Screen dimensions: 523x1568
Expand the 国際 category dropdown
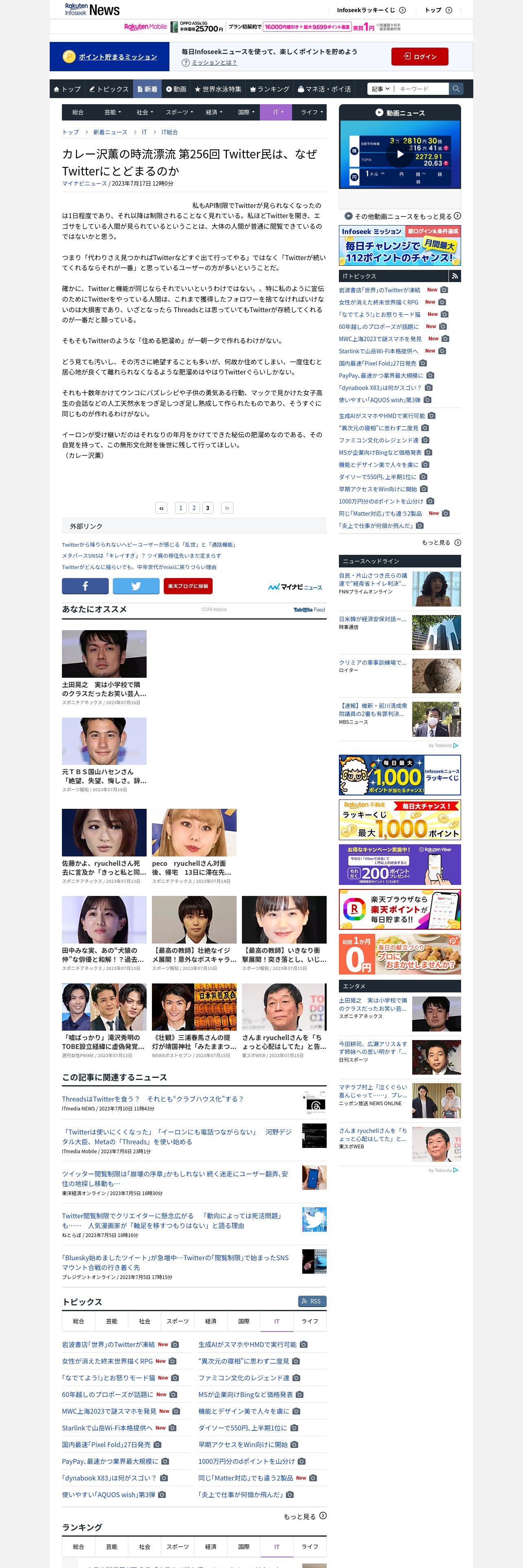(x=246, y=112)
